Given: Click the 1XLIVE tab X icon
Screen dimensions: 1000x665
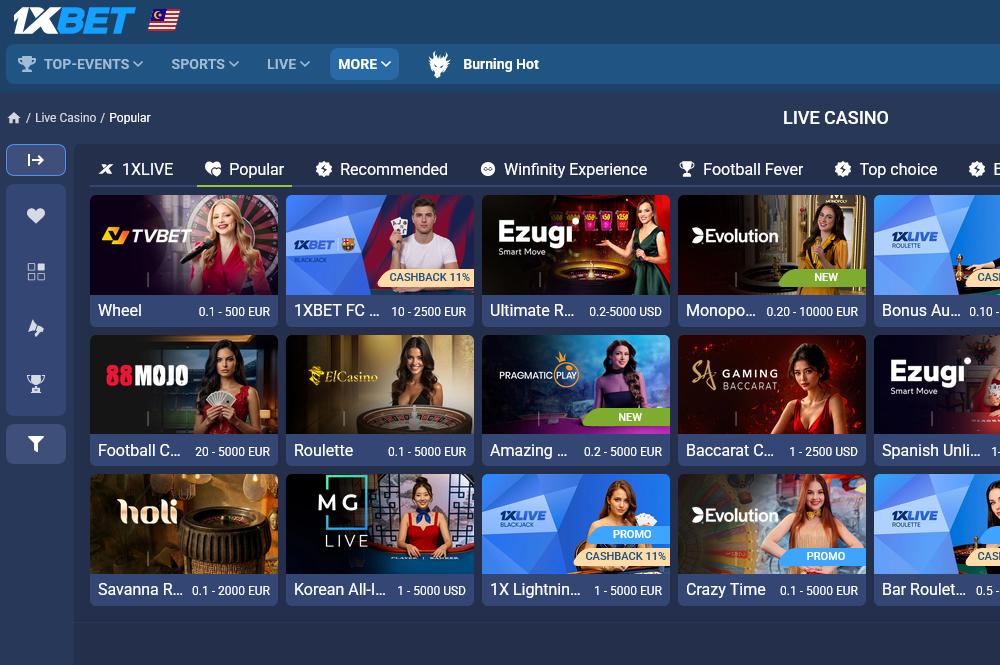Looking at the screenshot, I should (106, 169).
